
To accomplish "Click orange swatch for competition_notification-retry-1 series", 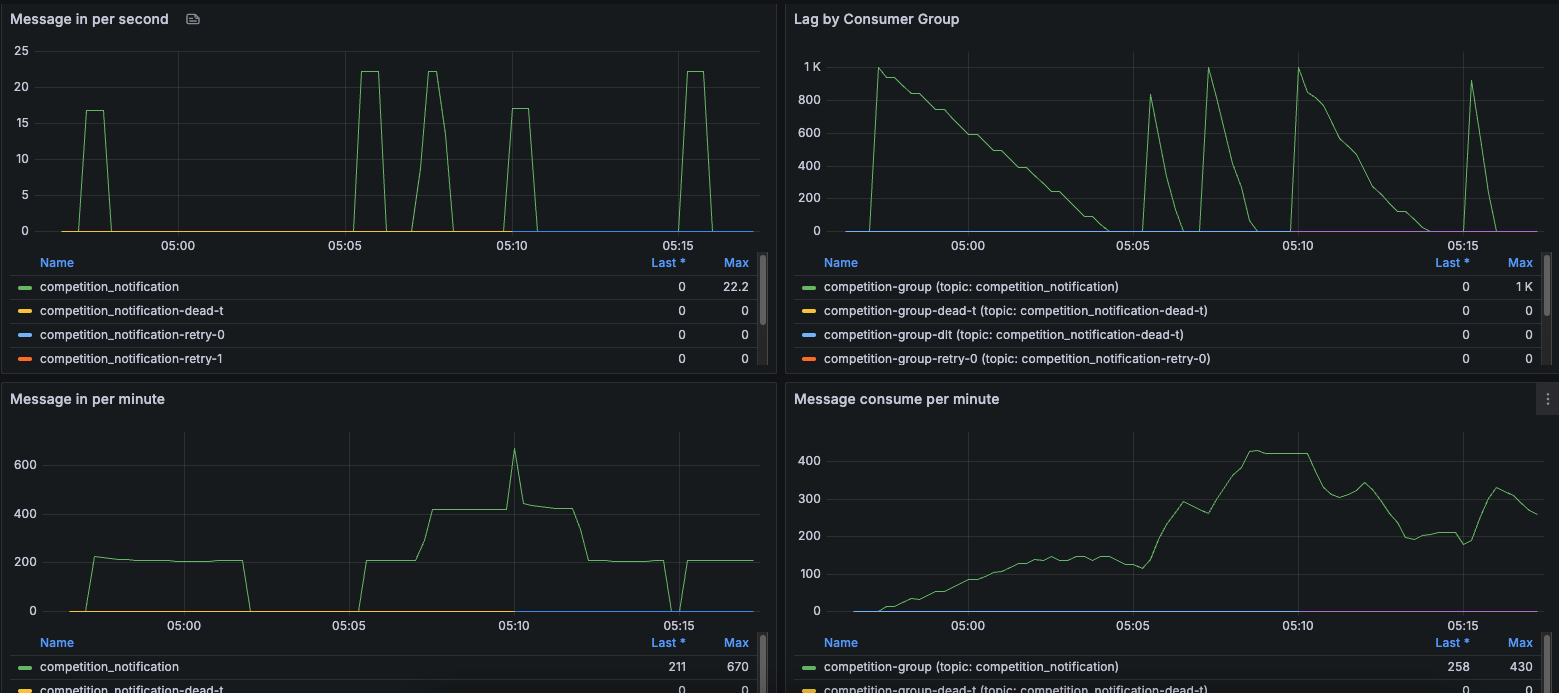I will click(x=25, y=359).
